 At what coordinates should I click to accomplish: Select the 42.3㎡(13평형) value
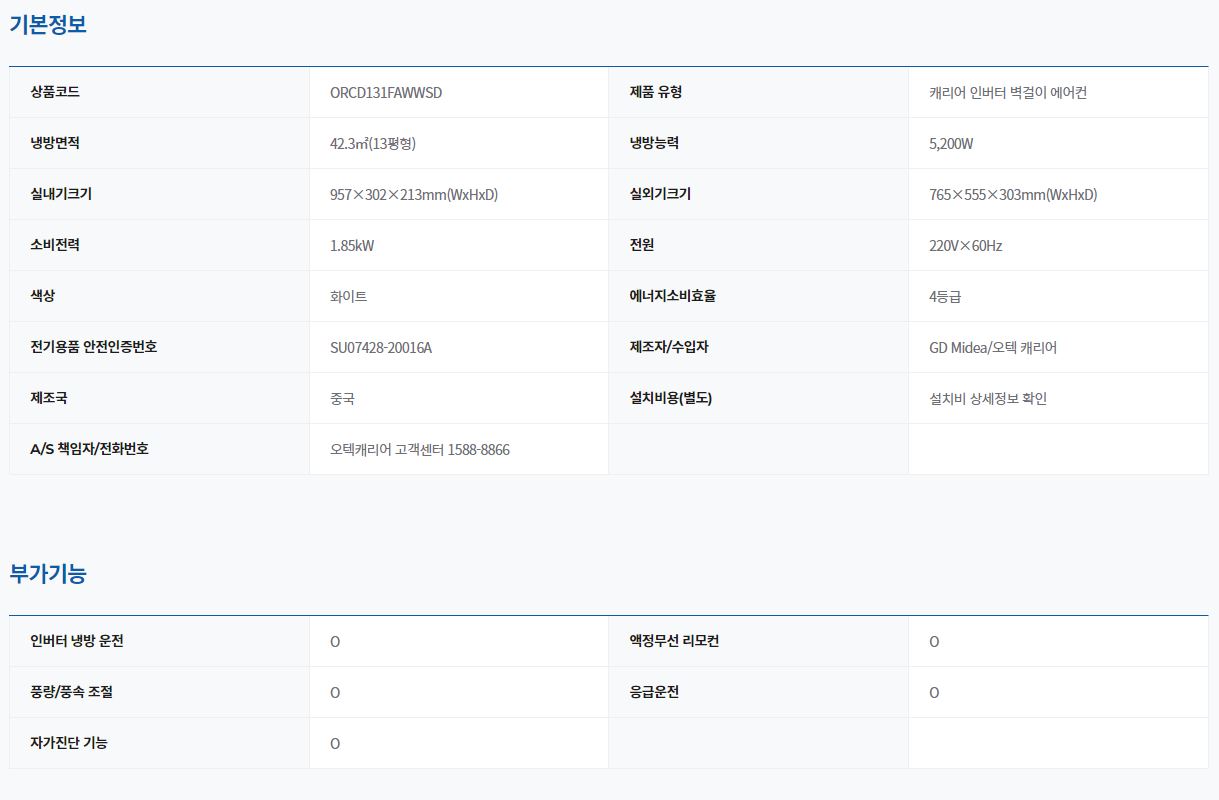point(373,144)
